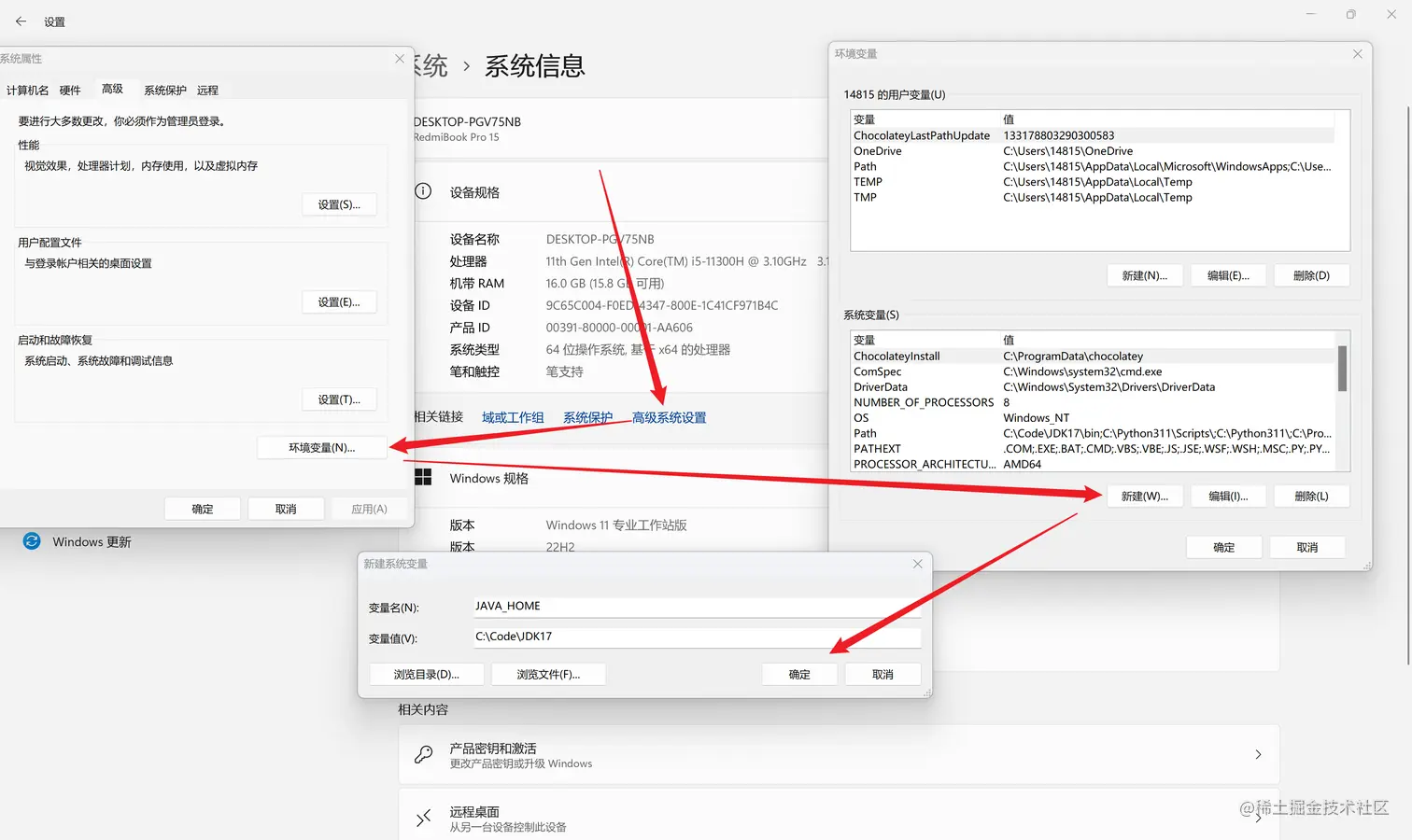The height and width of the screenshot is (840, 1412).
Task: Select the NUMBER_OF_PROCESSORS system variable
Action: 1093,402
